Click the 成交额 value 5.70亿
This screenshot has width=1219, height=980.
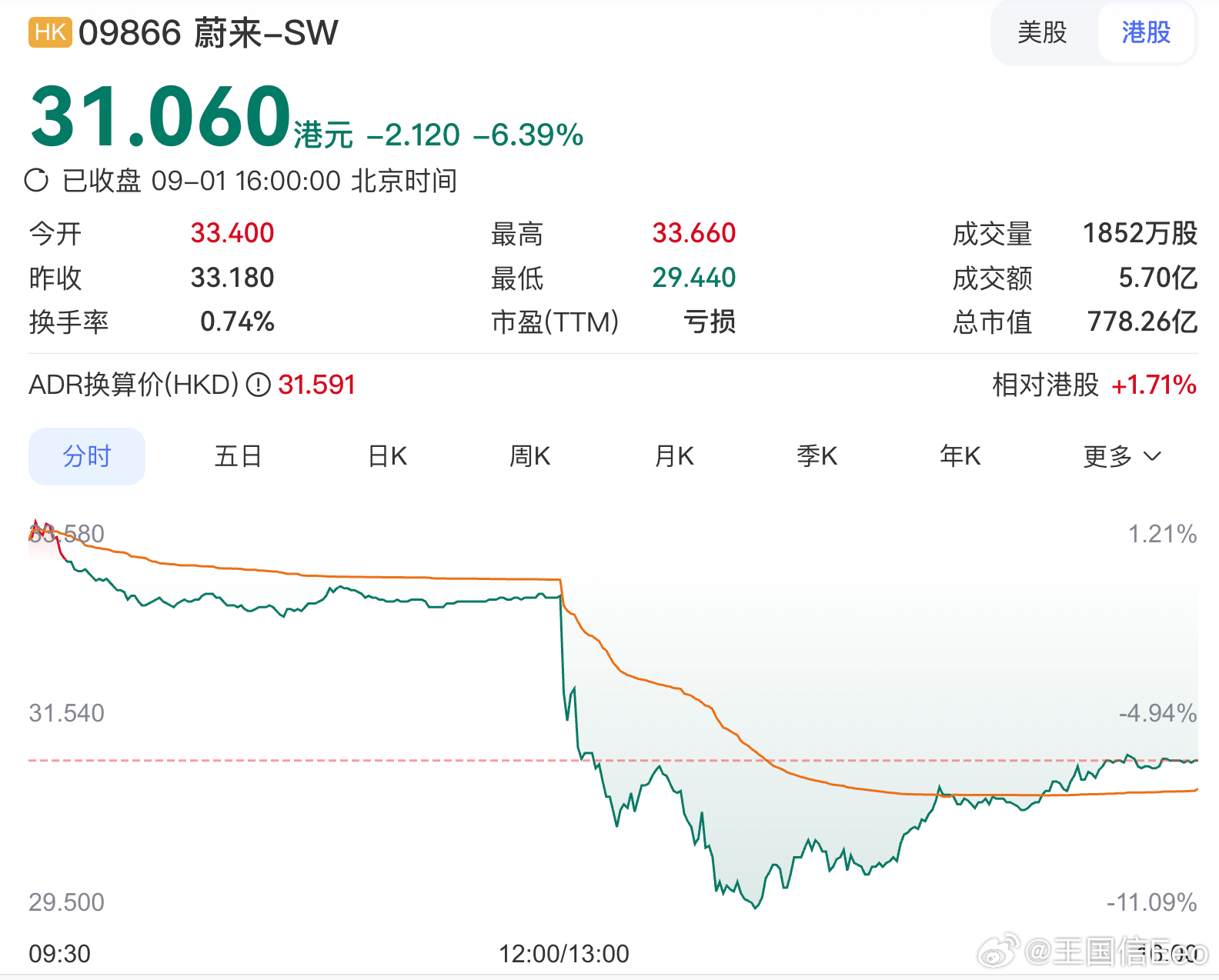(1158, 278)
